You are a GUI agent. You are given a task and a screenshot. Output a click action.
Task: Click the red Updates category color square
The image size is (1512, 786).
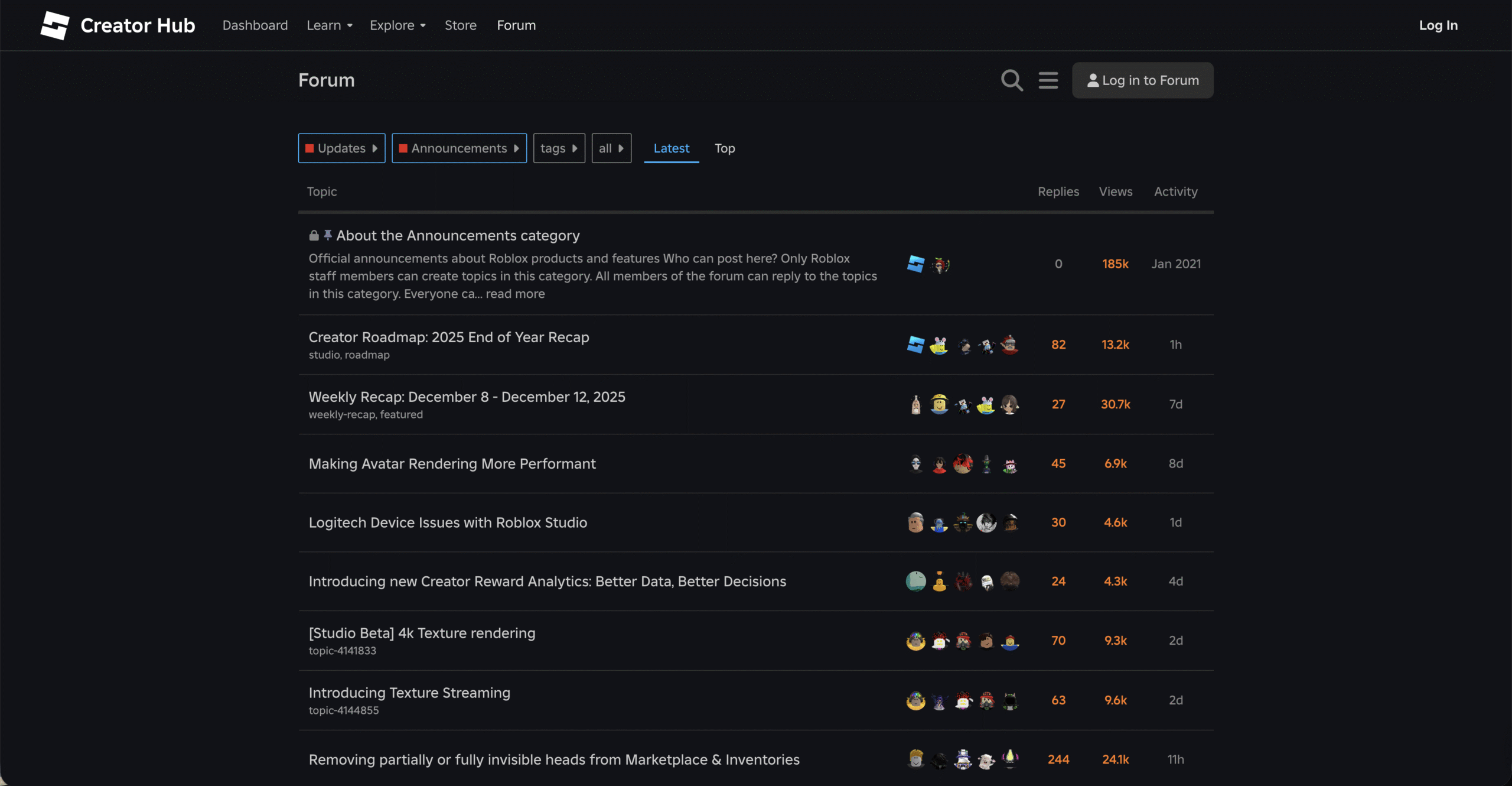pyautogui.click(x=309, y=148)
